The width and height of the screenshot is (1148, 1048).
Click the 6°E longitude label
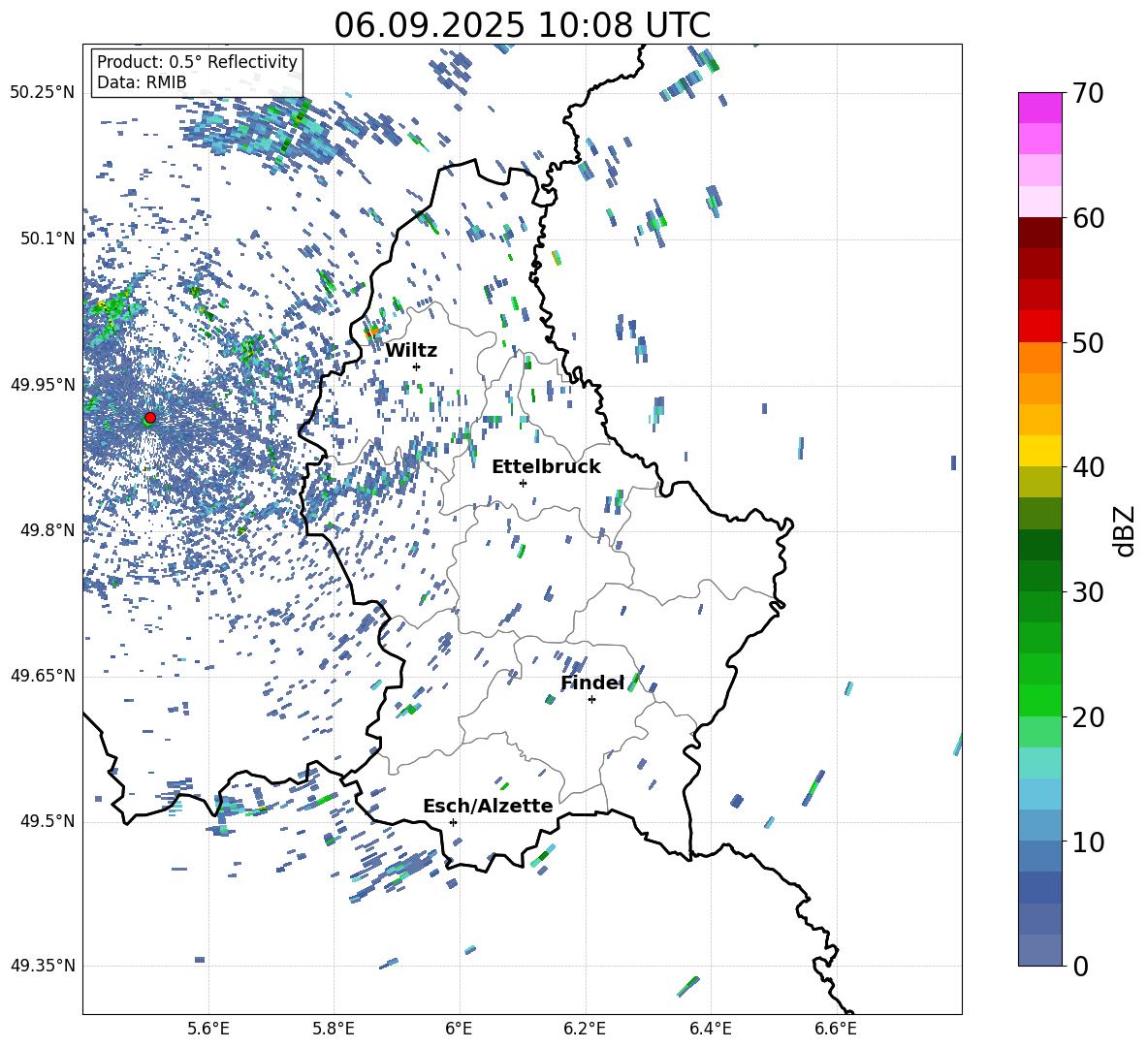tap(459, 1029)
